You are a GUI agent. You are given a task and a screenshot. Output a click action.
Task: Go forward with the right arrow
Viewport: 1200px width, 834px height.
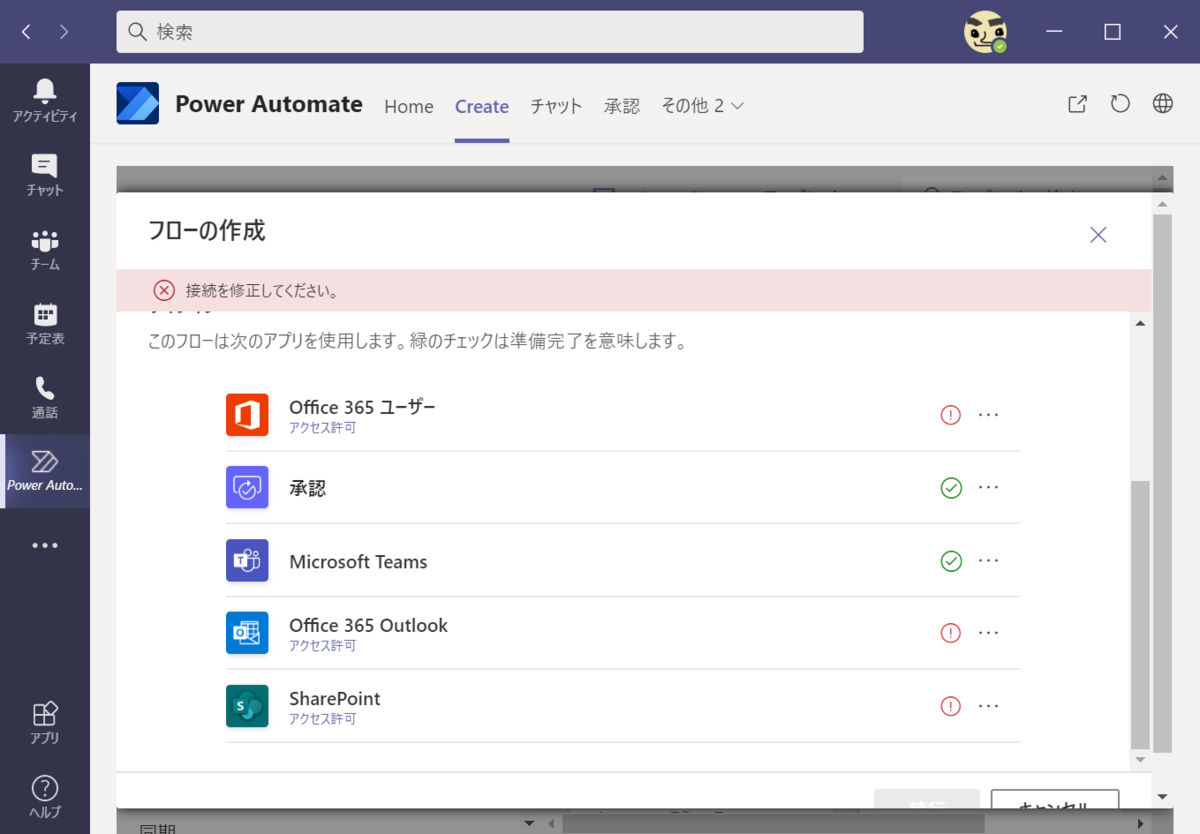[64, 32]
